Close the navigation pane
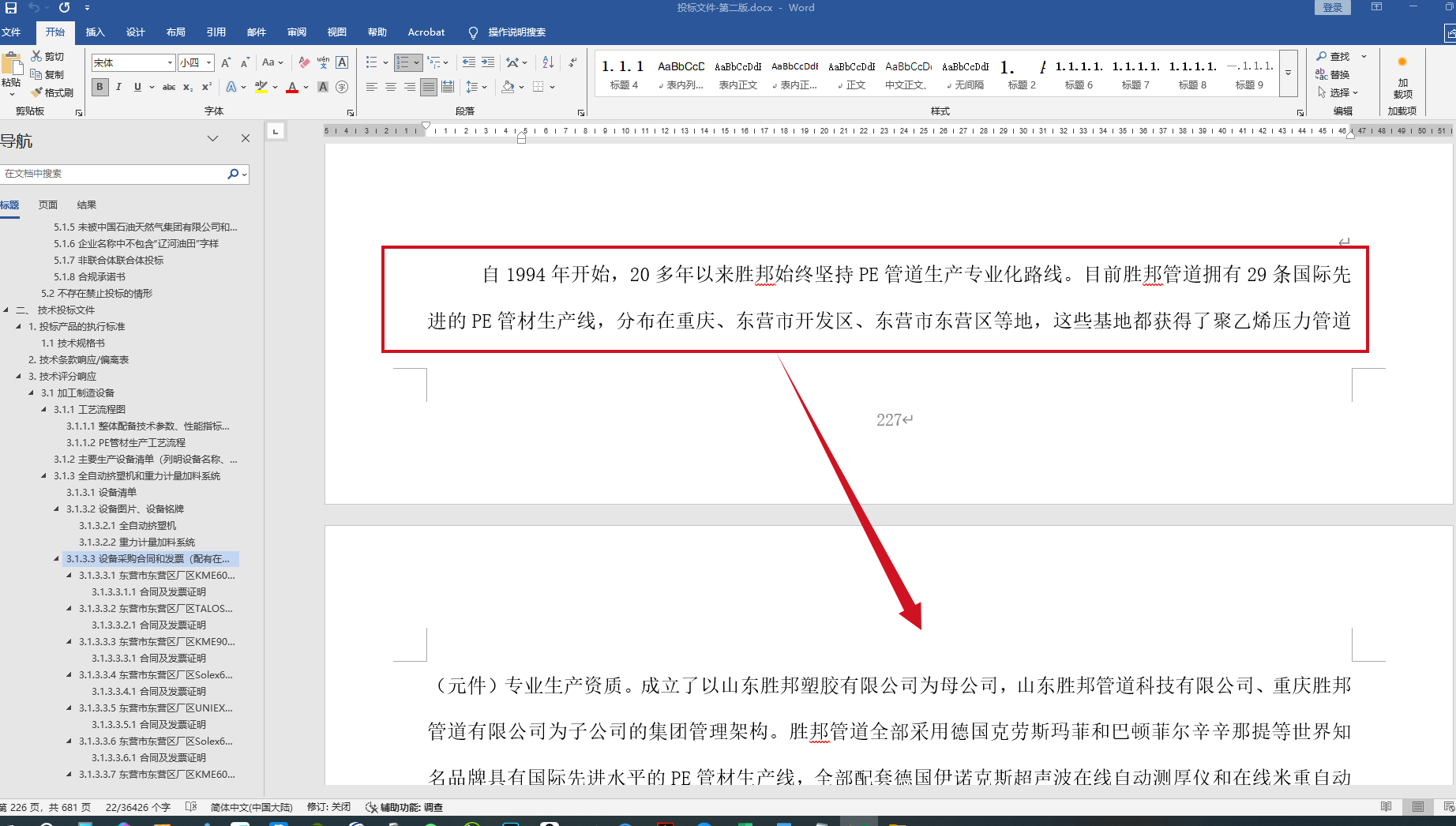 [x=246, y=138]
